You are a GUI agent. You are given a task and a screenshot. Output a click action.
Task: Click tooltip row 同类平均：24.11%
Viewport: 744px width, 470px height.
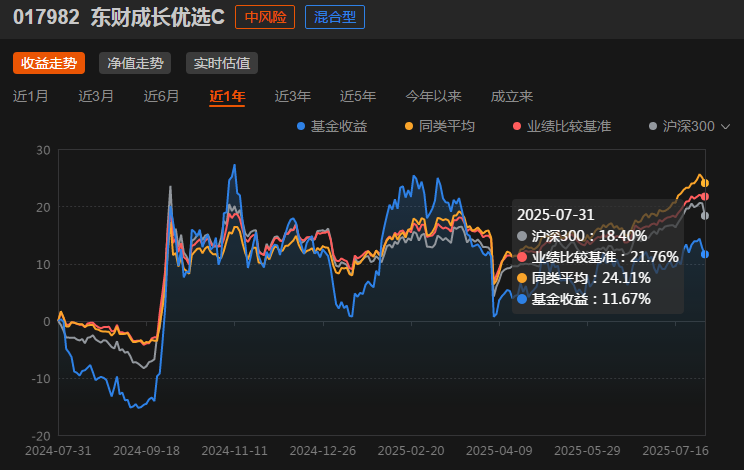point(584,277)
